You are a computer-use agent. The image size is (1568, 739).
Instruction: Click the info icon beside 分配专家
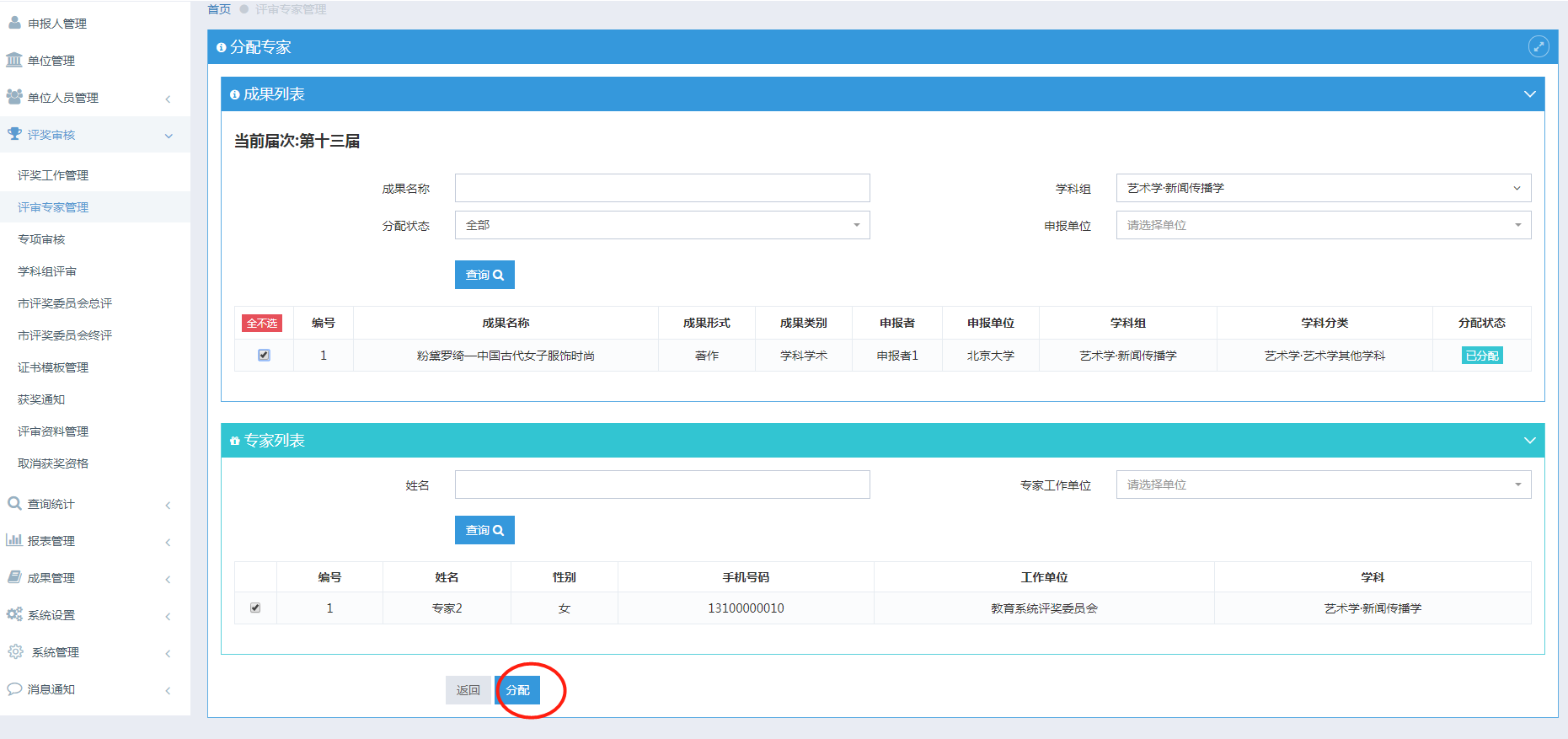pos(221,47)
